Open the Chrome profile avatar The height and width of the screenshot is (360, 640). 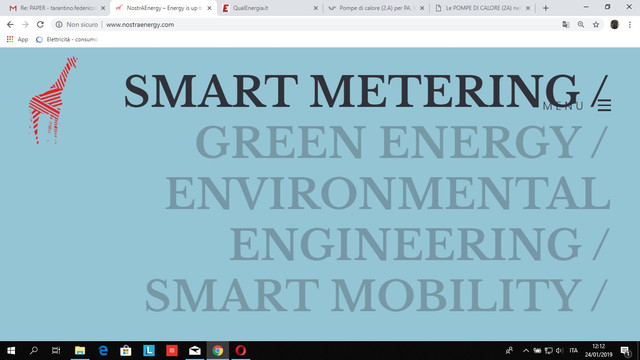(x=614, y=24)
